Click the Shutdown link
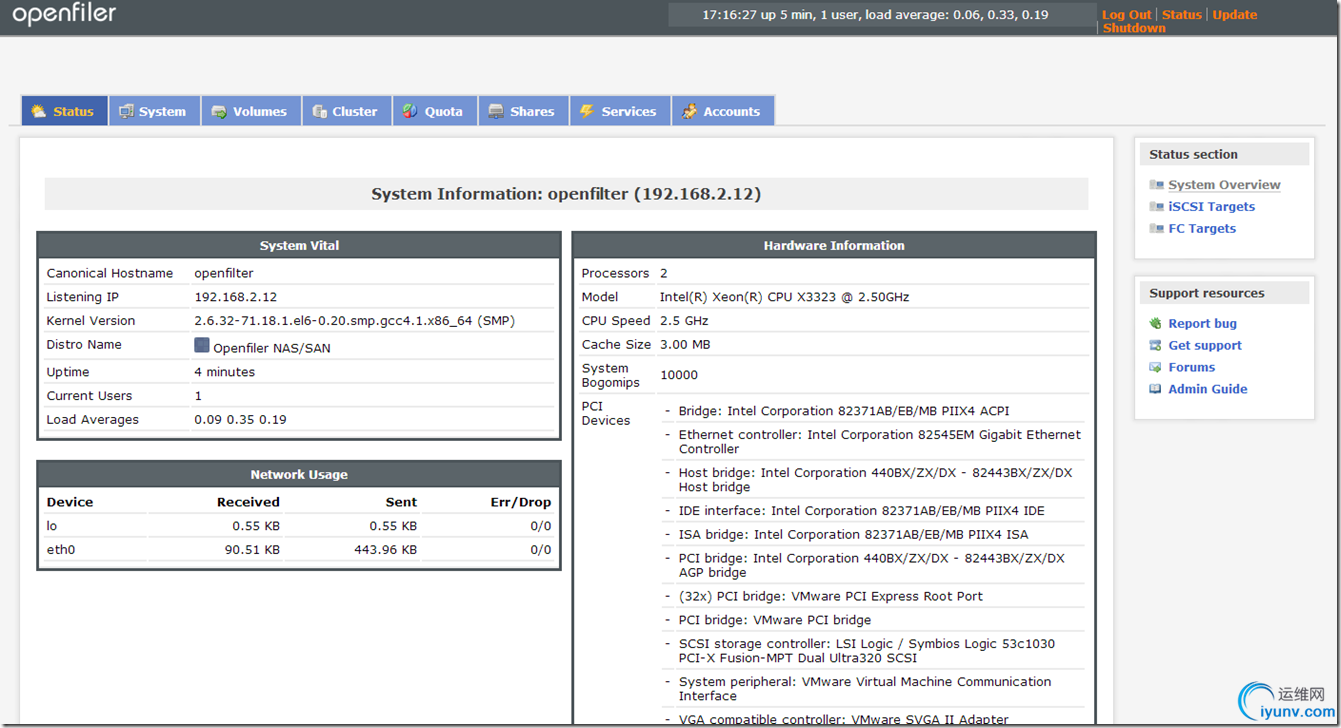 click(1134, 28)
